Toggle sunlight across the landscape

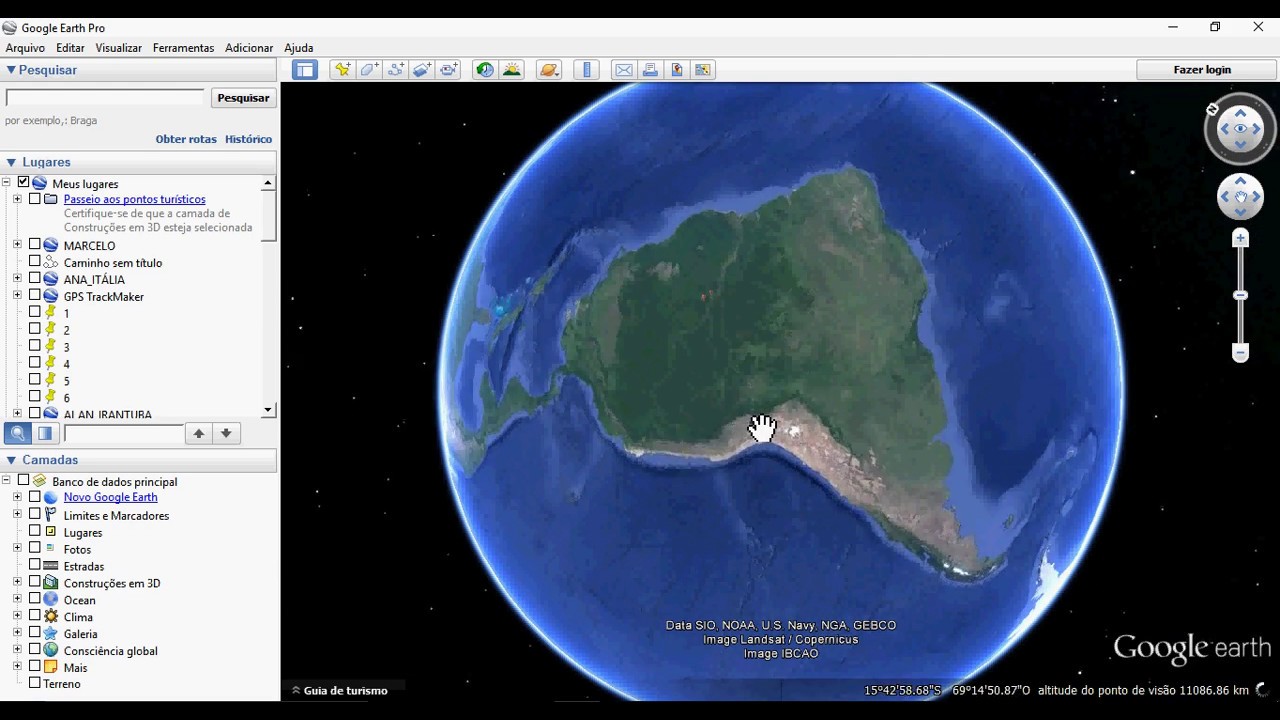[512, 70]
